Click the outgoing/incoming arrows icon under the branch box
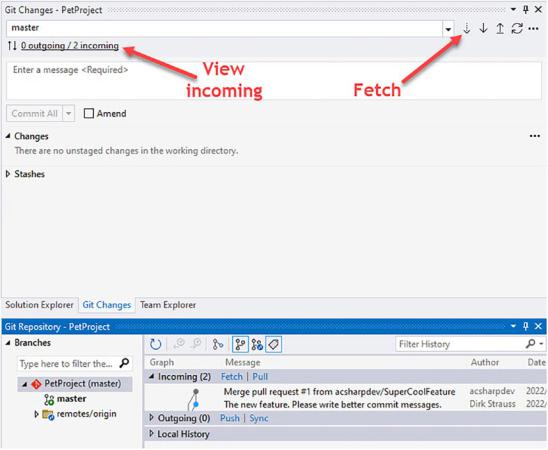Screen dimensions: 548x450 pyautogui.click(x=12, y=46)
